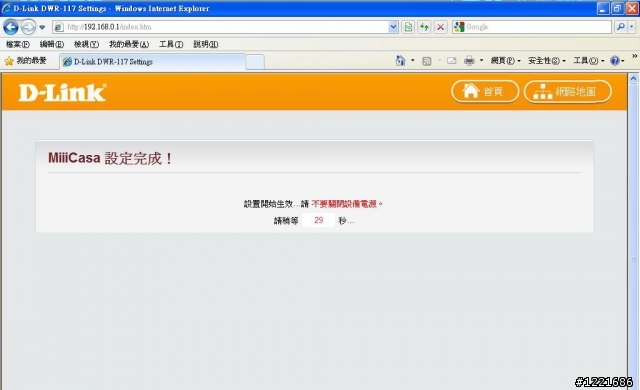The image size is (640, 390).
Task: Click the MiiiCasa 設定完成！ heading
Action: point(110,158)
